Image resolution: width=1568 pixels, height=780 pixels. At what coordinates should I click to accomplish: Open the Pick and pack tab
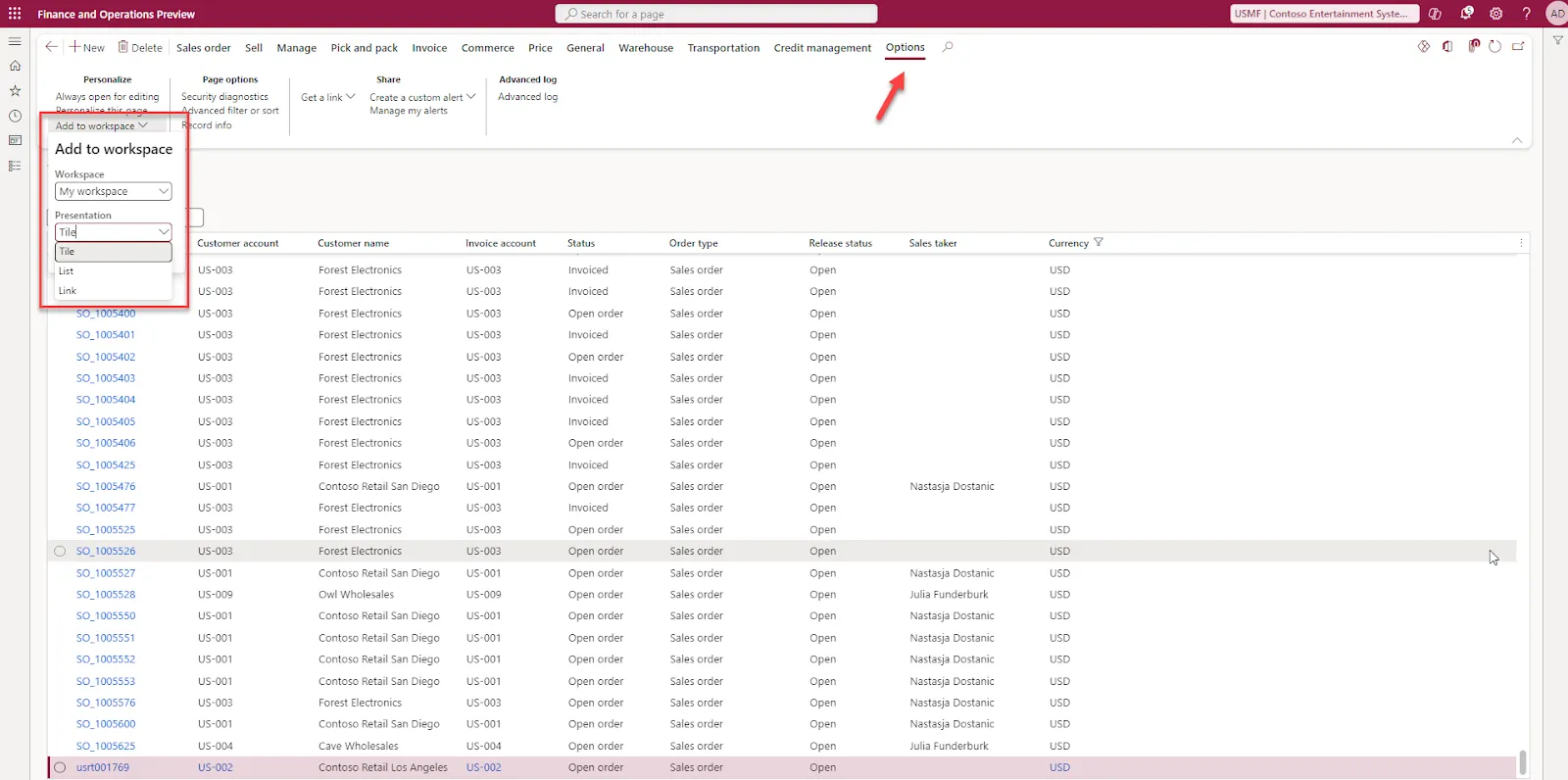point(365,47)
